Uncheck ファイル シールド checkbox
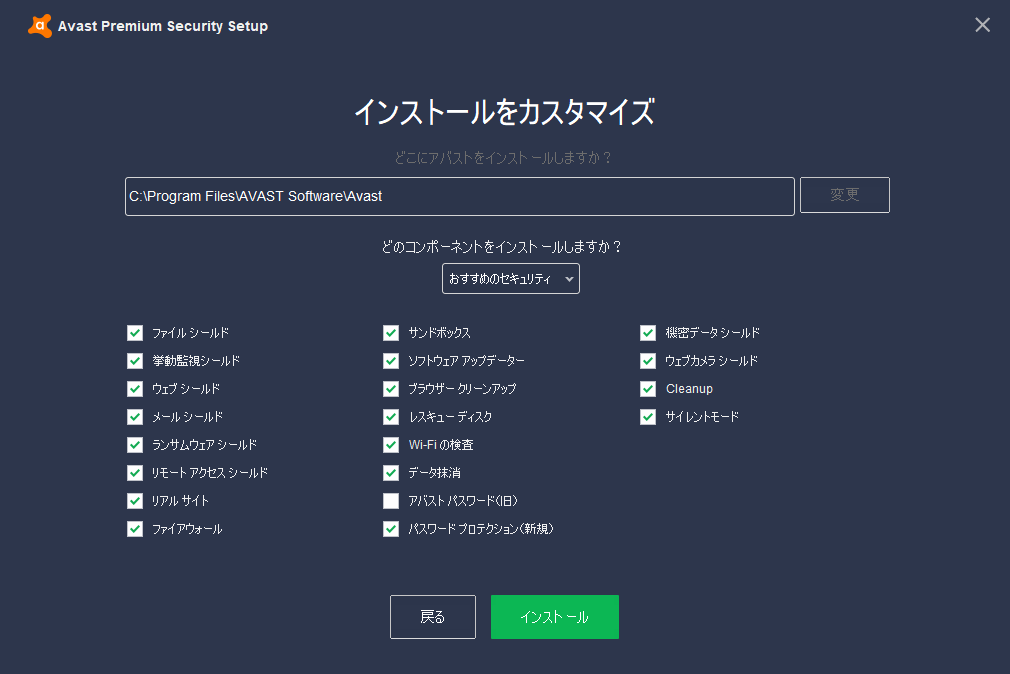1010x674 pixels. (135, 333)
